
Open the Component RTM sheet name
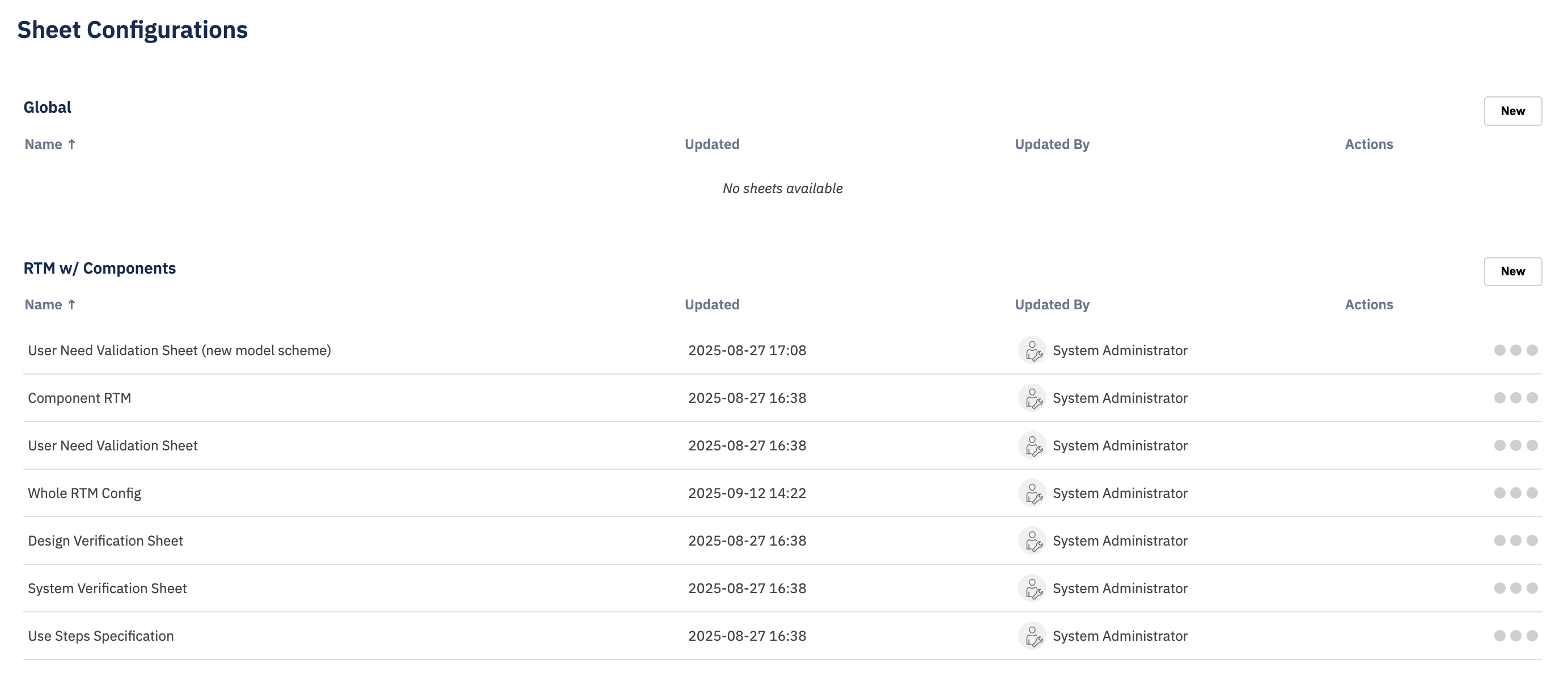point(80,398)
